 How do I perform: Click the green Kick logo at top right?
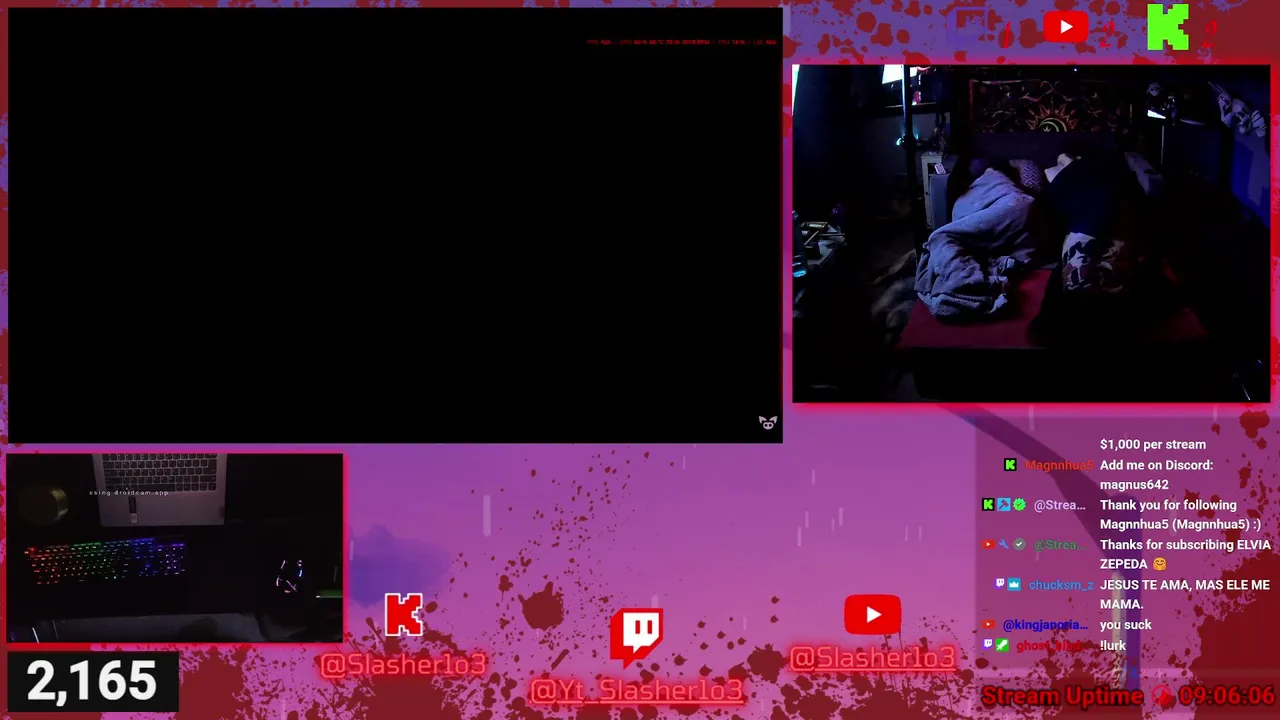pyautogui.click(x=1168, y=27)
